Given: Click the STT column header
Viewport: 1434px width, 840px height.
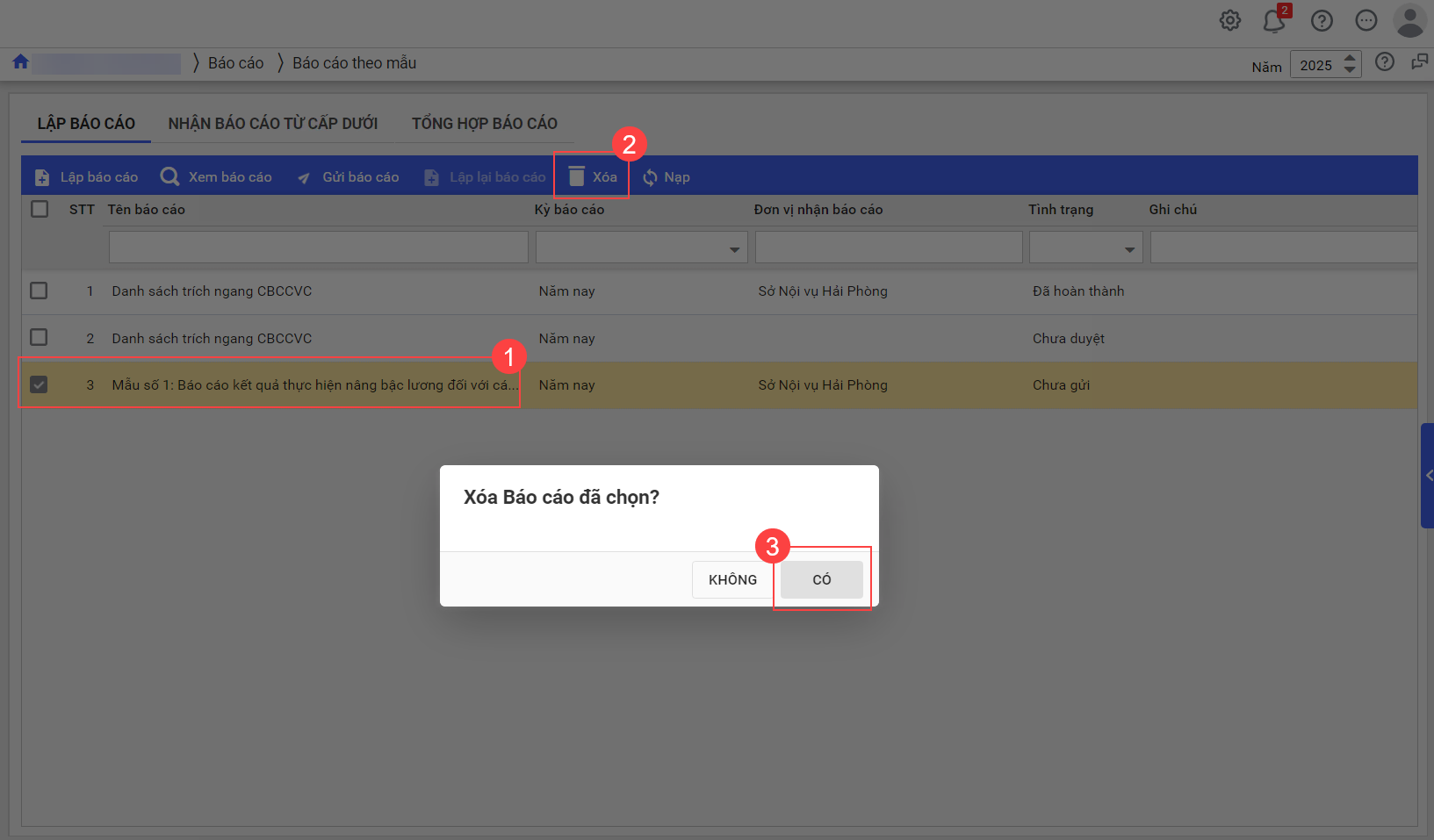Looking at the screenshot, I should click(x=82, y=210).
